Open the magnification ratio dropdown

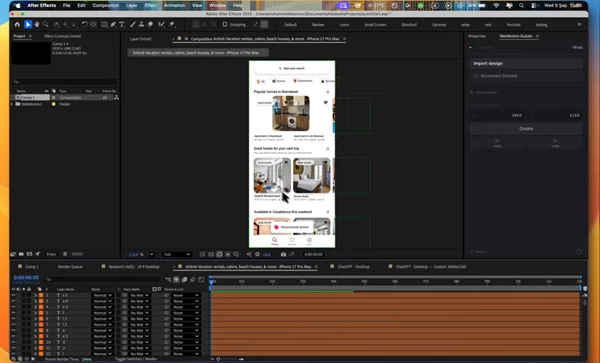pos(152,254)
